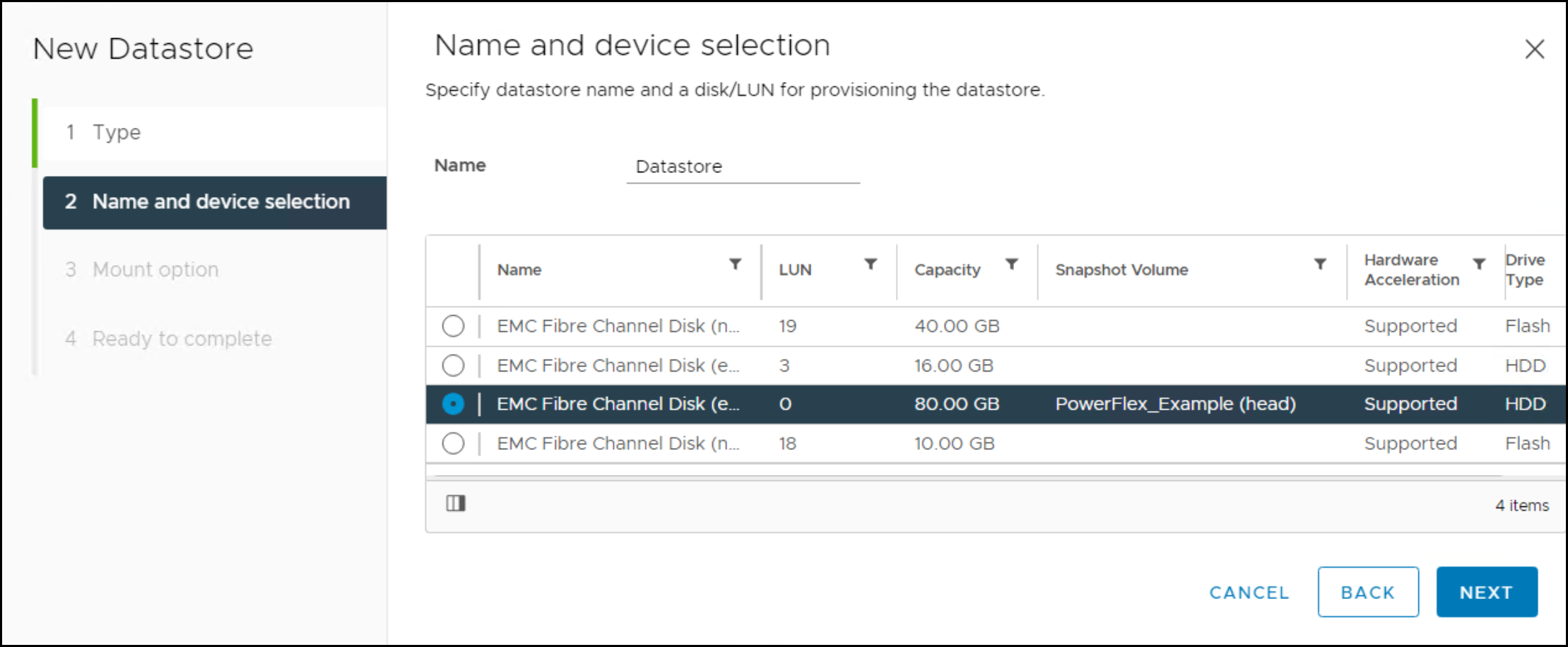This screenshot has width=1568, height=647.
Task: Click the datastore Name text field
Action: point(742,167)
